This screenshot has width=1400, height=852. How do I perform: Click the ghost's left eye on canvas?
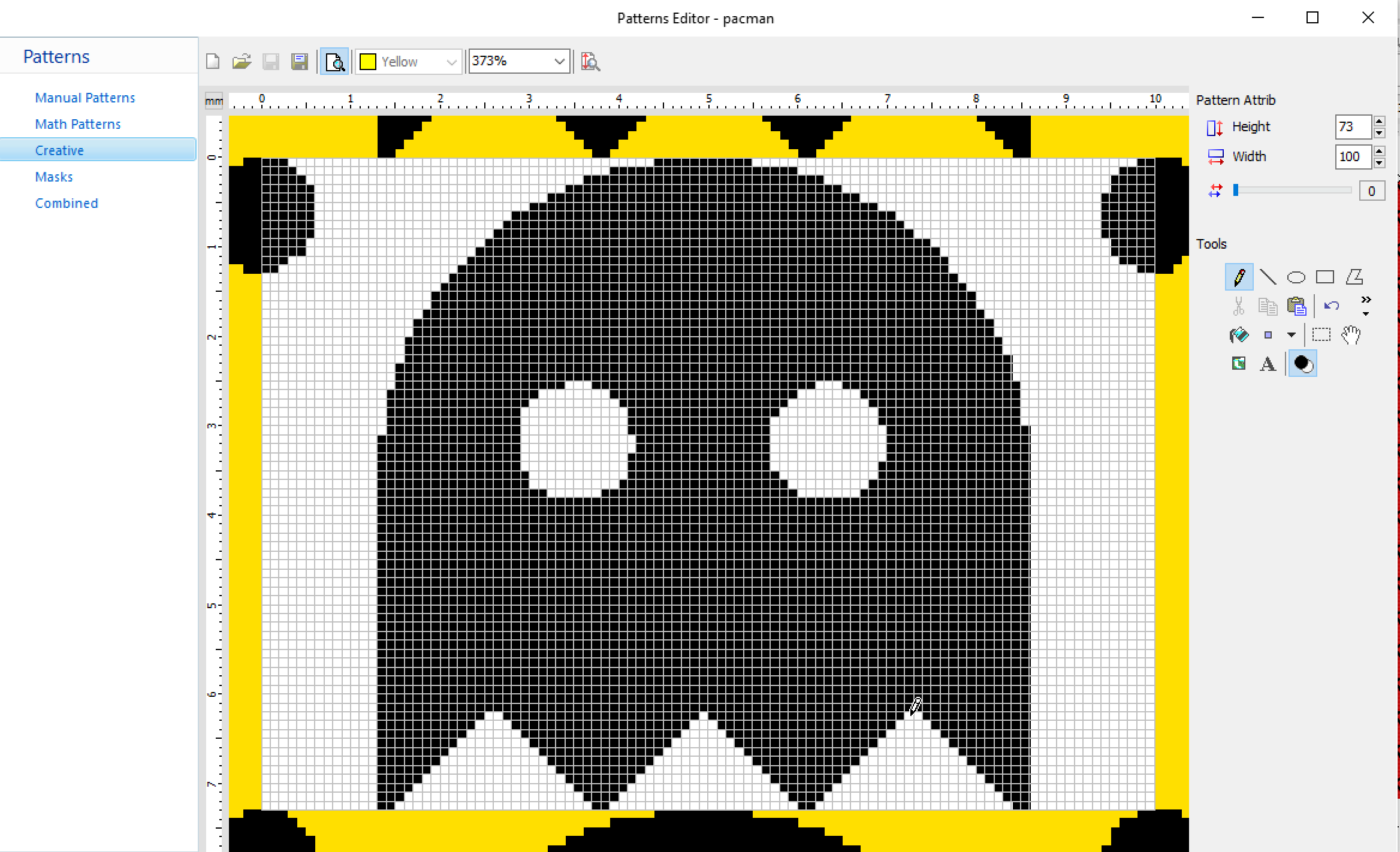pyautogui.click(x=577, y=440)
